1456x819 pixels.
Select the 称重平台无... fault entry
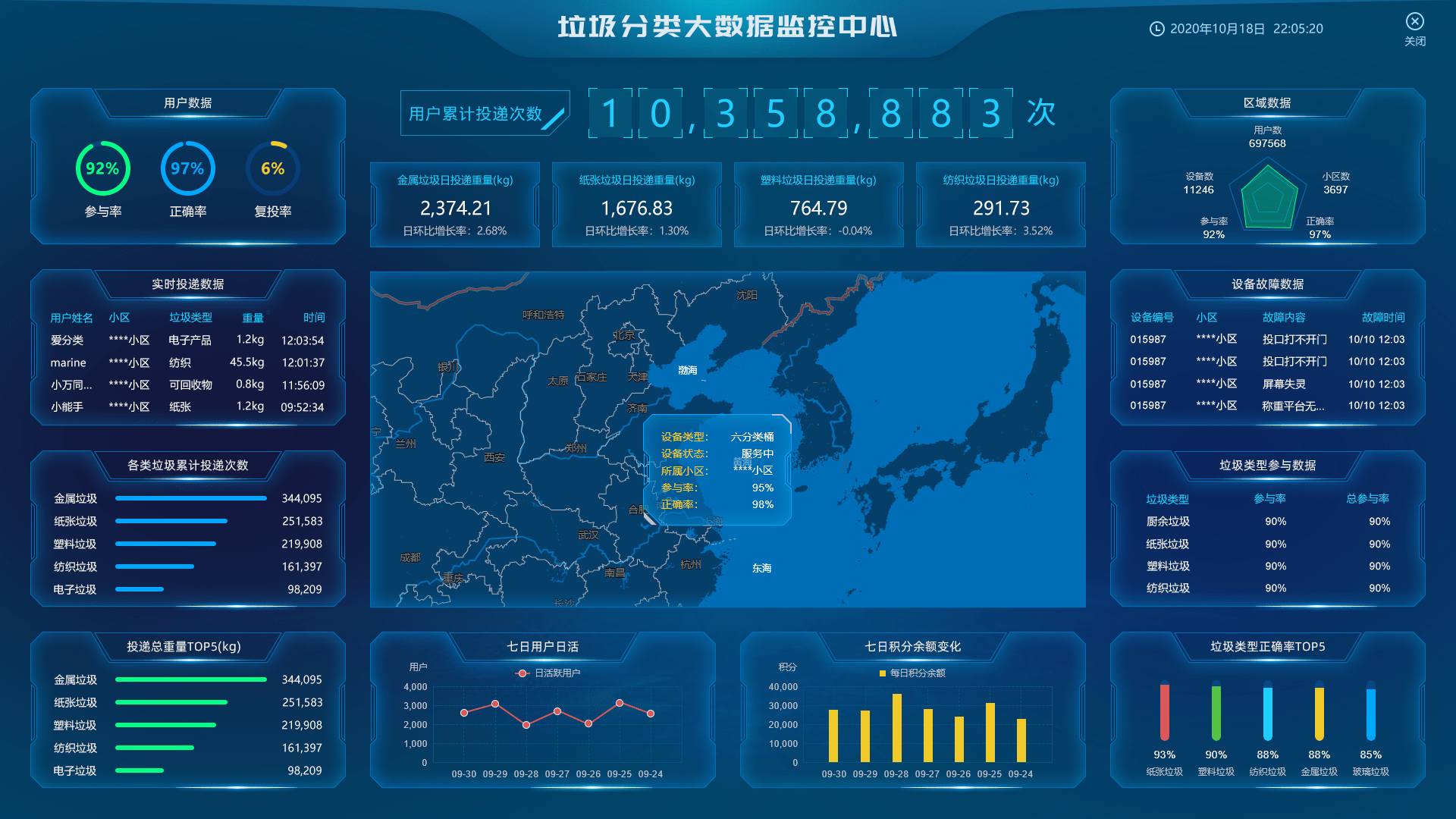tap(1268, 406)
